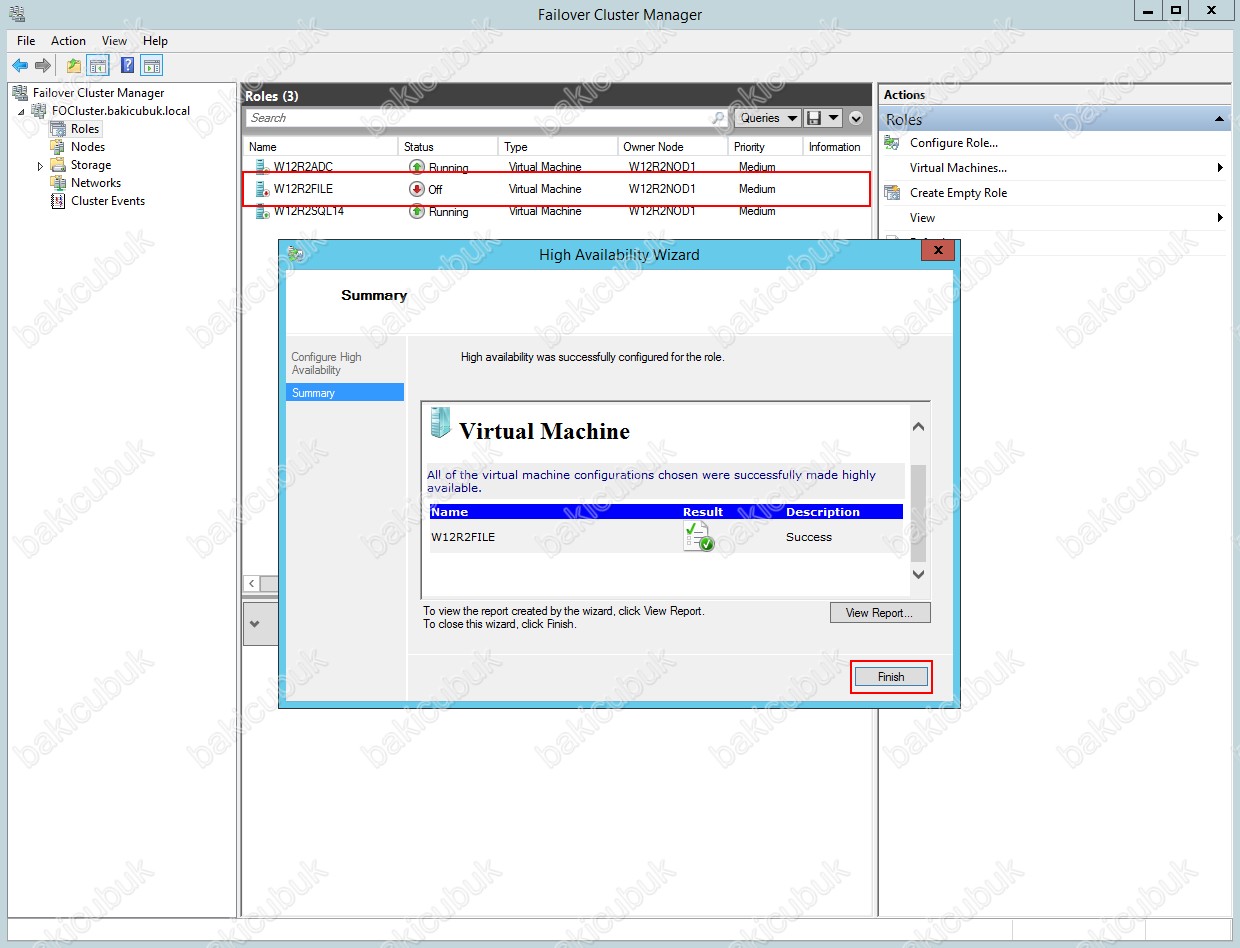Click the Configure Role icon in Actions
Image resolution: width=1240 pixels, height=948 pixels.
click(892, 143)
